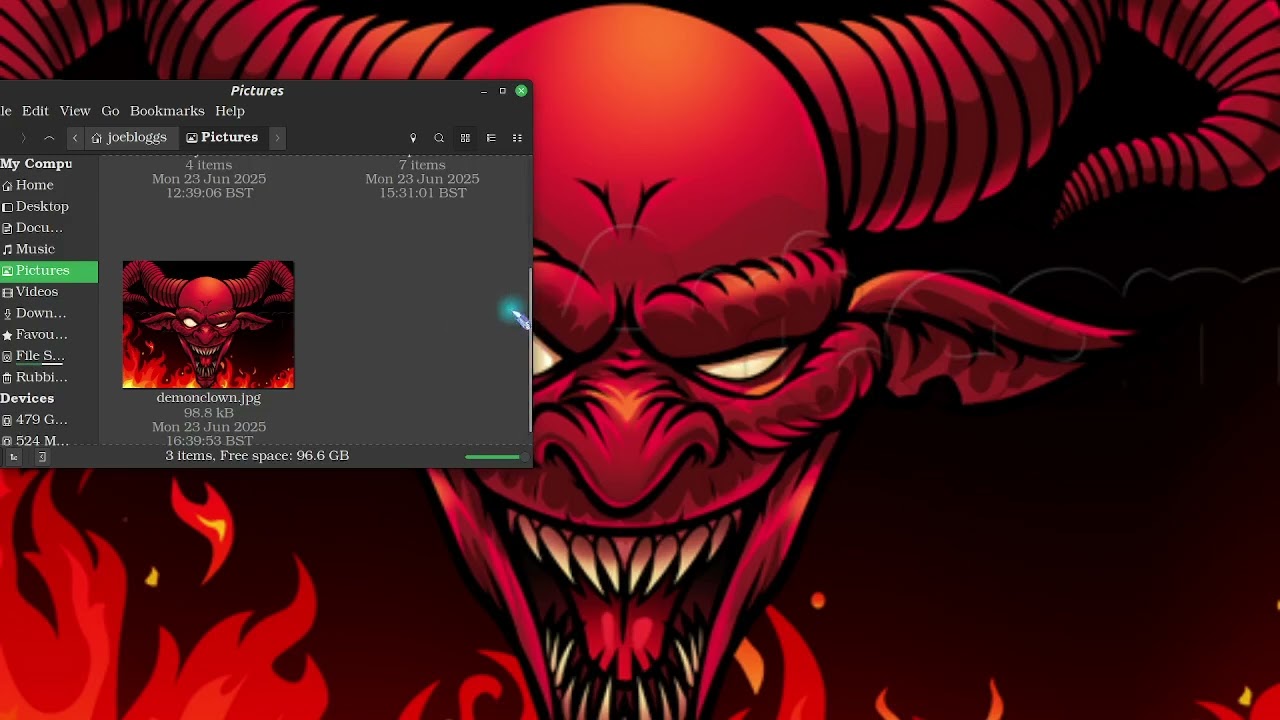Toggle the sidebar visibility status bar button
1280x720 pixels.
(42, 457)
